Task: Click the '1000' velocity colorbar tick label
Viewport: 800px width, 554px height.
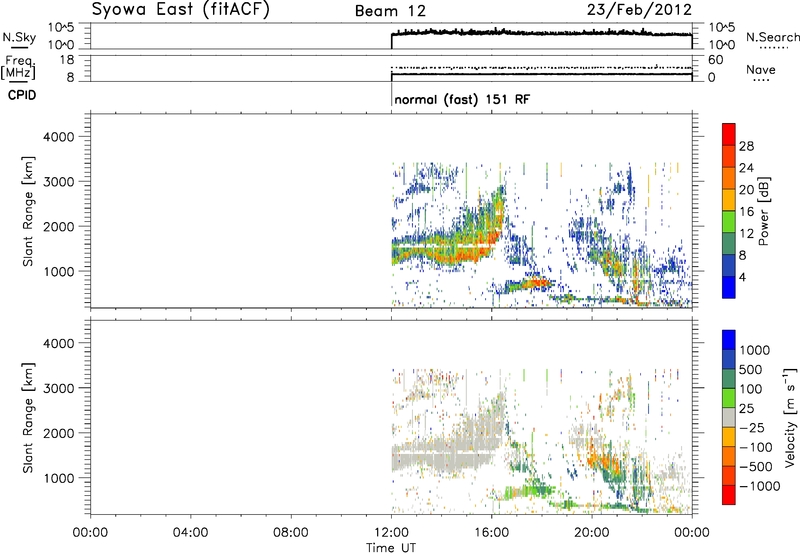Action: pyautogui.click(x=754, y=350)
